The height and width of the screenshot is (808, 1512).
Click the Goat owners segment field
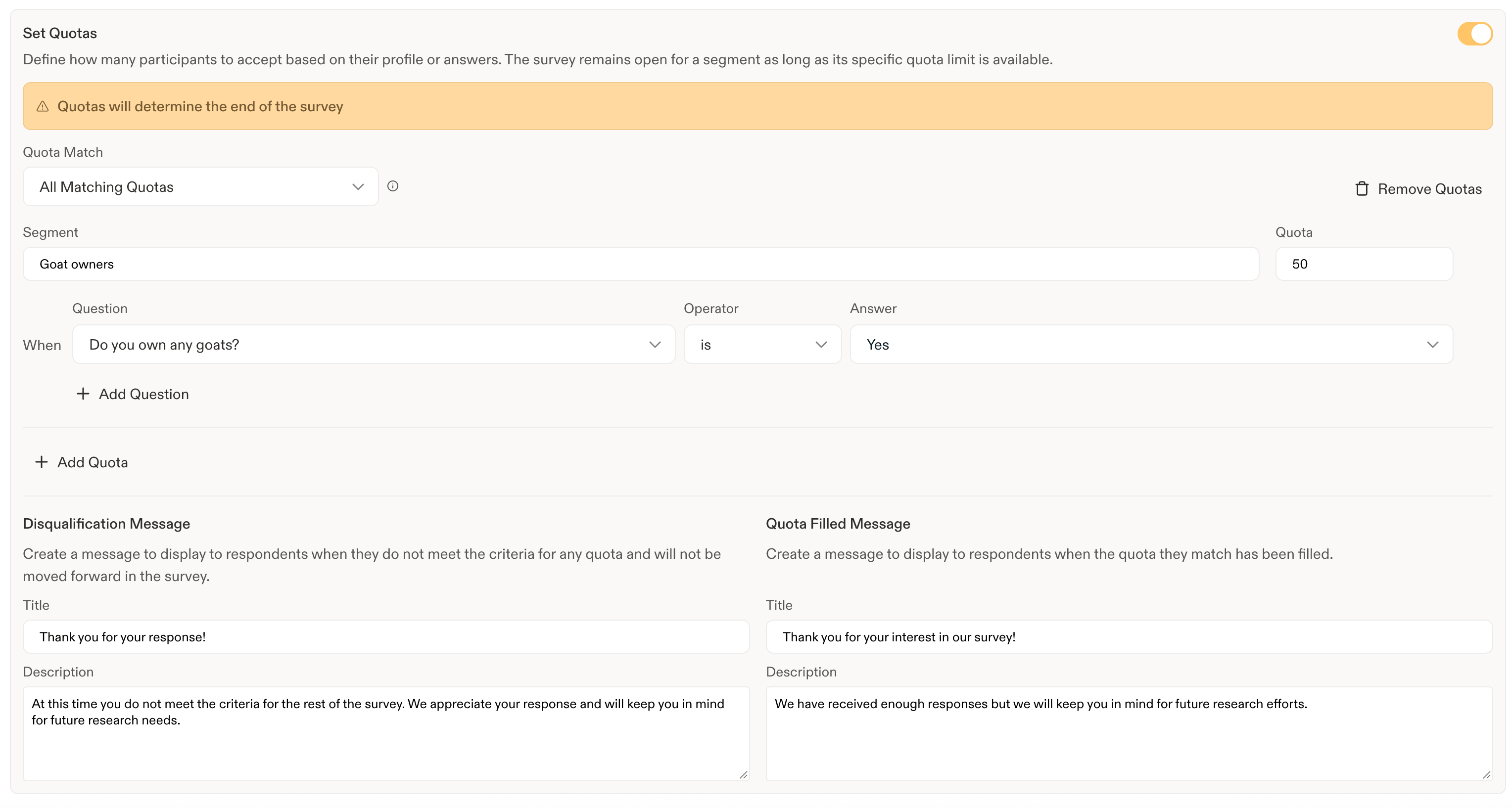pyautogui.click(x=641, y=264)
